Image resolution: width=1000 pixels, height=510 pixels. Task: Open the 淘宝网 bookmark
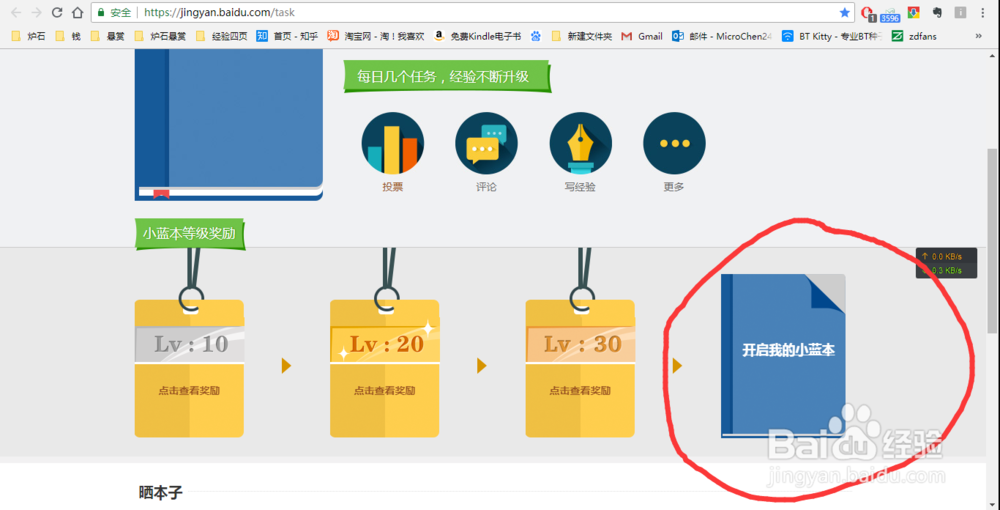376,36
